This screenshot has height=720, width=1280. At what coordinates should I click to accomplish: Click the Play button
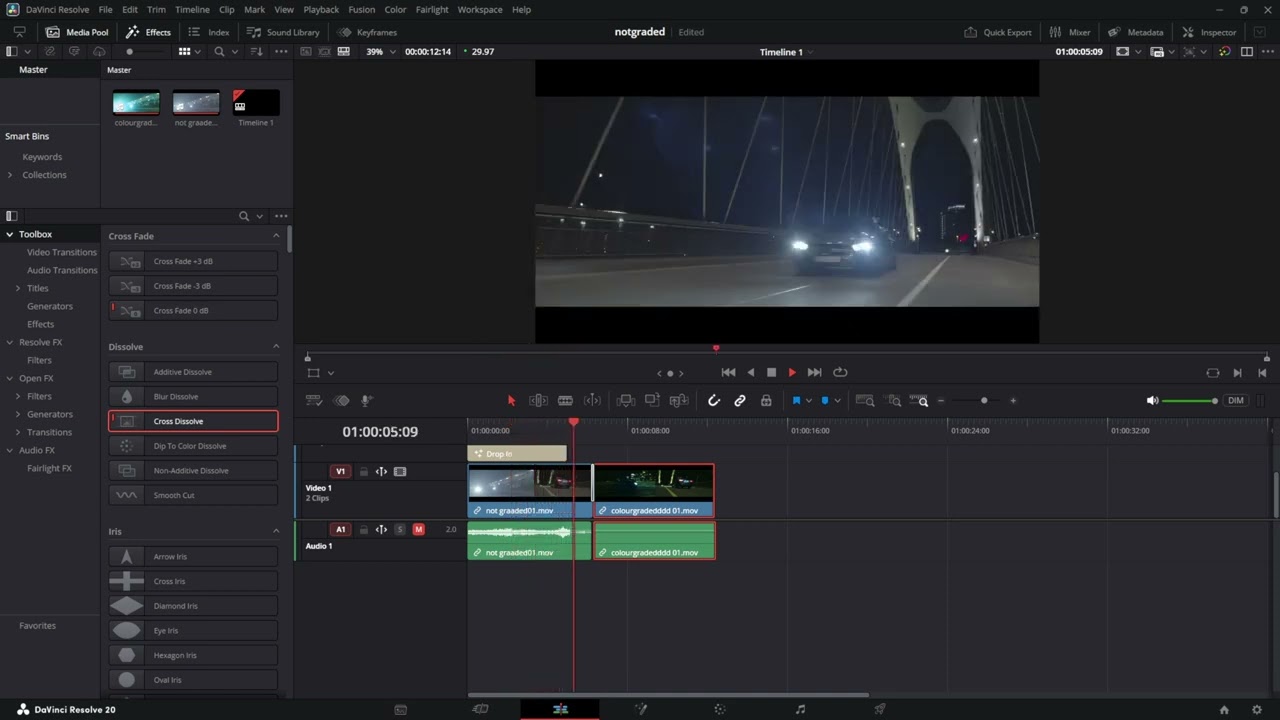pyautogui.click(x=792, y=372)
